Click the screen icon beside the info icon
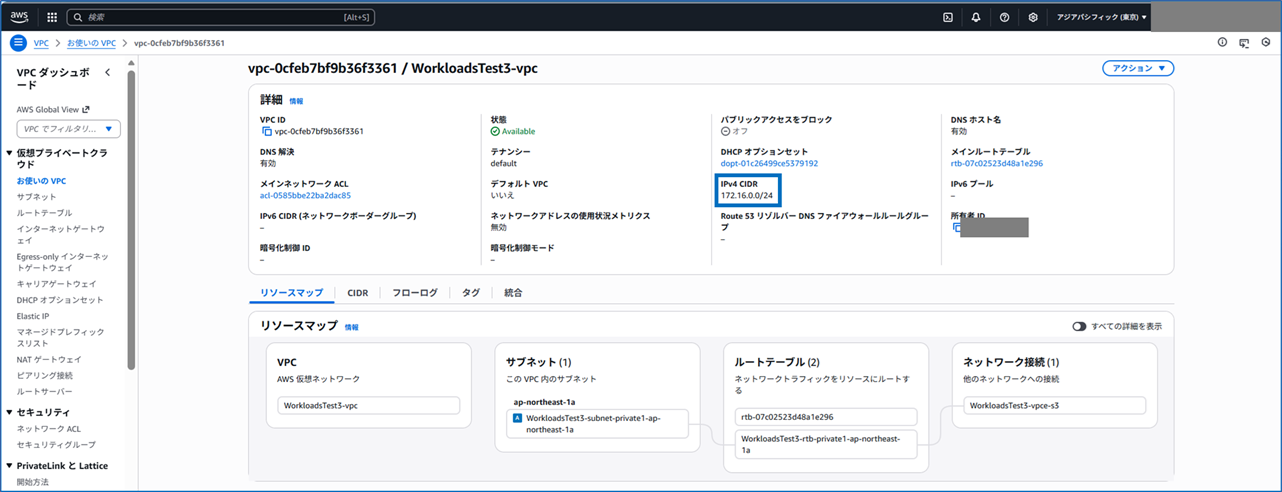Image resolution: width=1282 pixels, height=492 pixels. click(1244, 43)
